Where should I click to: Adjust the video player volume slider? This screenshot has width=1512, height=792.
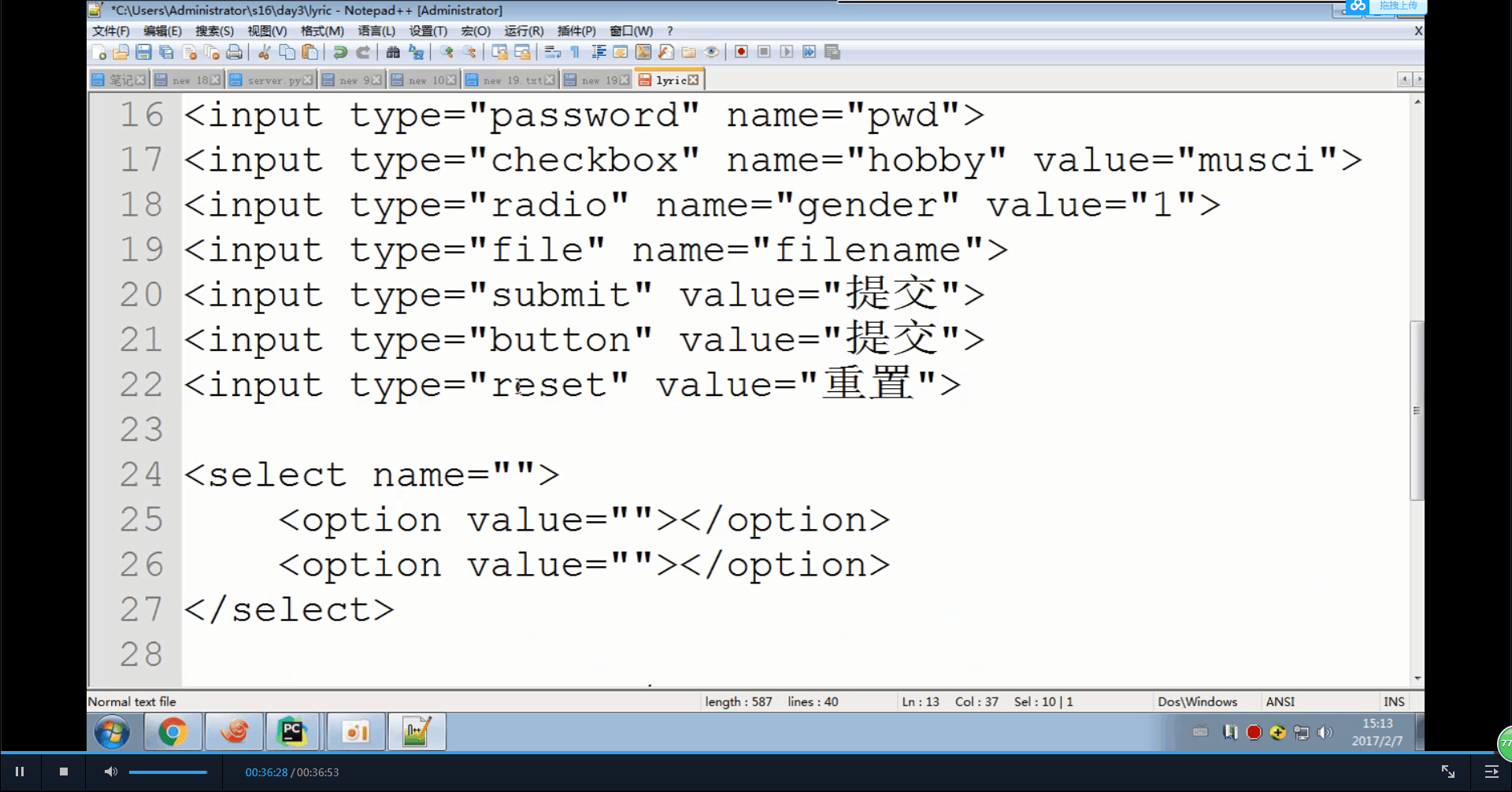(168, 772)
